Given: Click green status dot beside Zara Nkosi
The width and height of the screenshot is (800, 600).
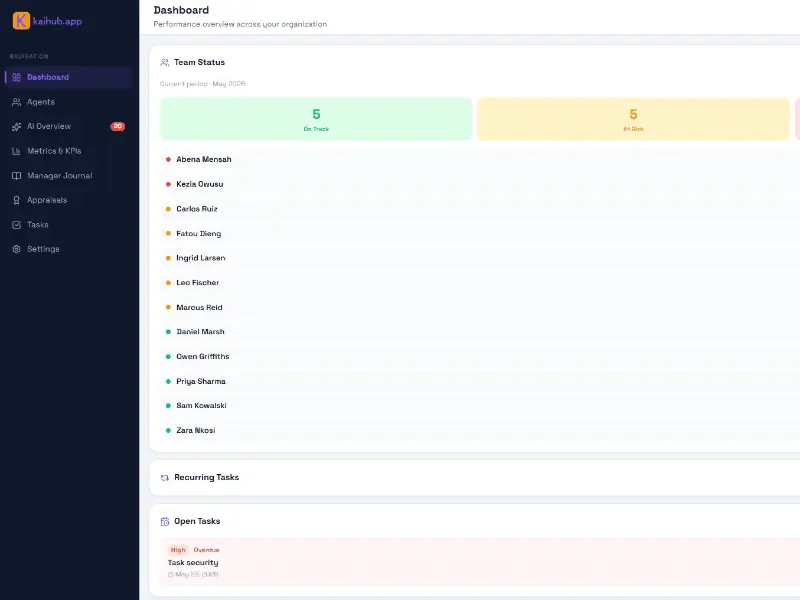Looking at the screenshot, I should [x=168, y=431].
